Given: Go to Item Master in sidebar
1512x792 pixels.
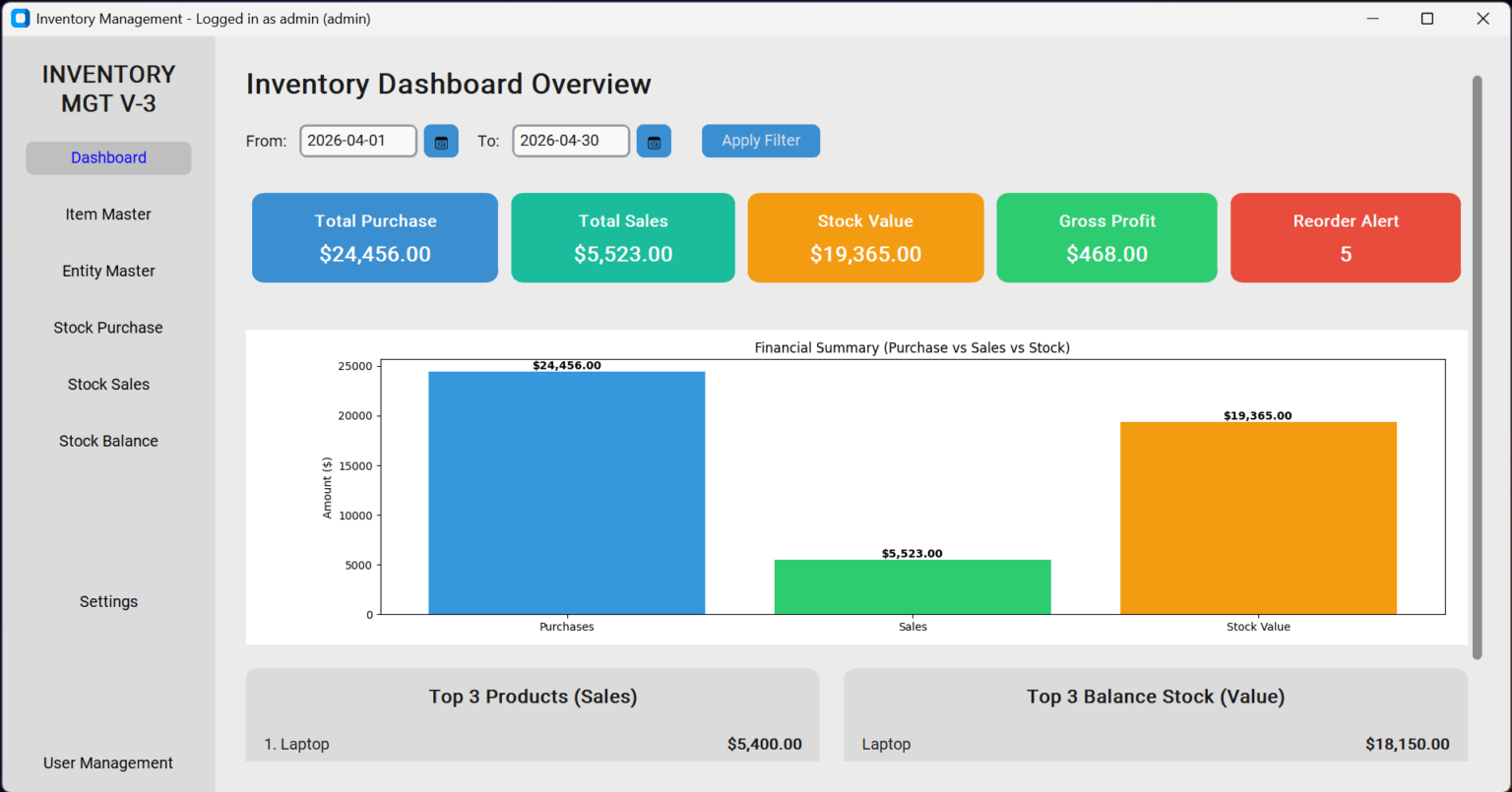Looking at the screenshot, I should click(x=108, y=214).
